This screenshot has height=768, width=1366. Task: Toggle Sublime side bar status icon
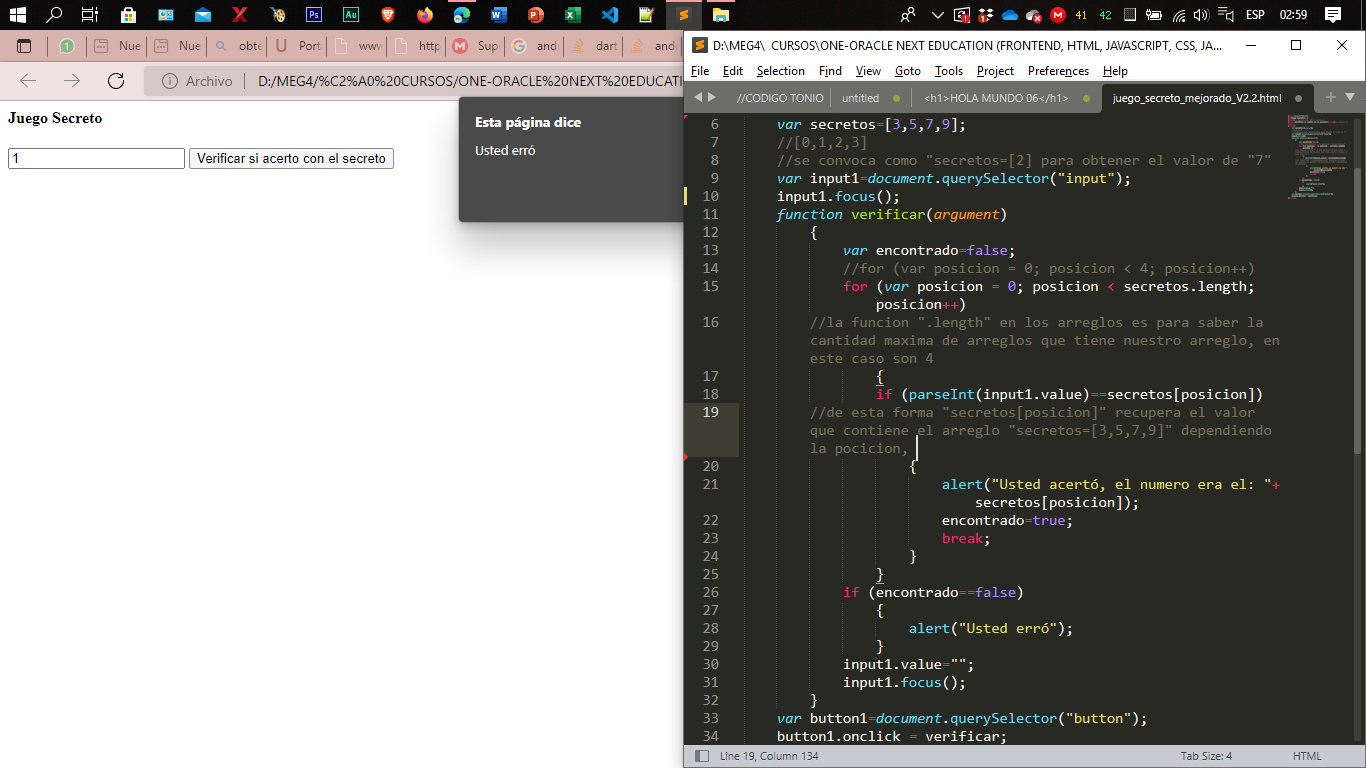pyautogui.click(x=702, y=756)
